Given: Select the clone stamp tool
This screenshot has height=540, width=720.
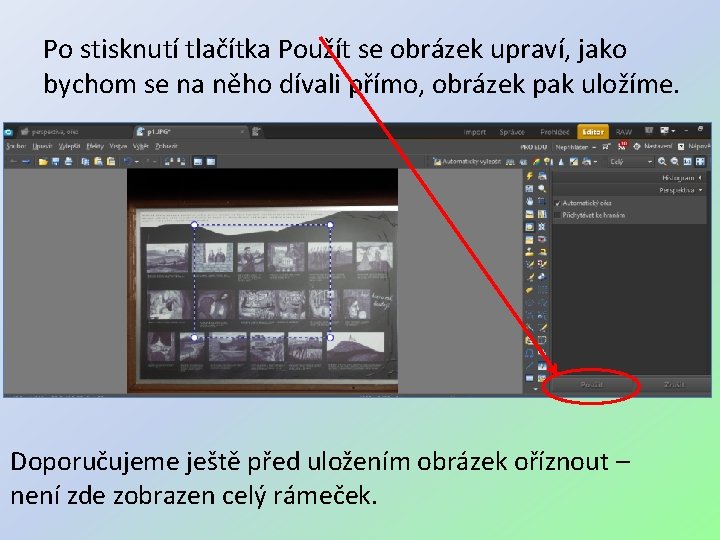Looking at the screenshot, I should (x=529, y=252).
